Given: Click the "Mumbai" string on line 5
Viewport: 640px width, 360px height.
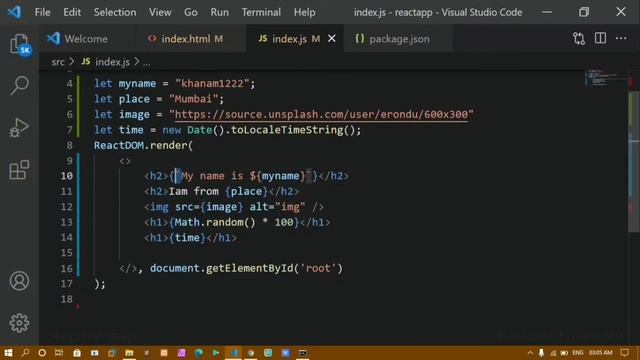Looking at the screenshot, I should [x=193, y=99].
